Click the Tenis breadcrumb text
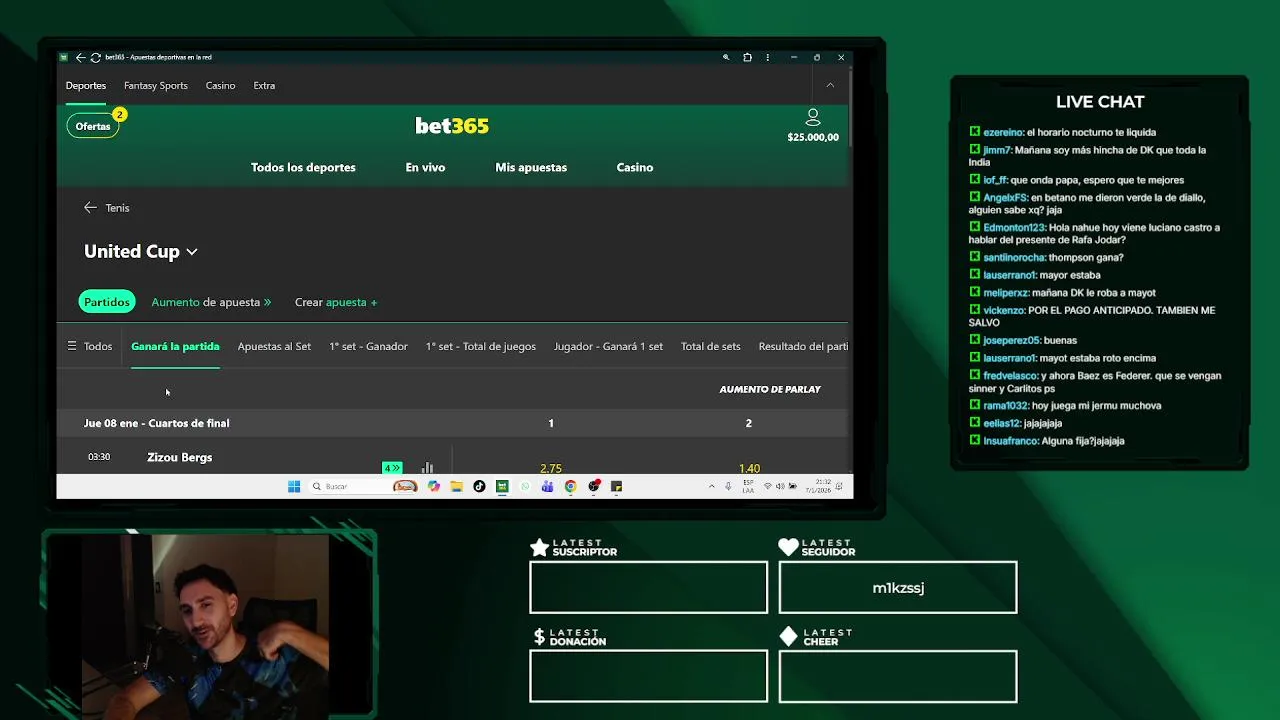The height and width of the screenshot is (720, 1280). coord(117,208)
